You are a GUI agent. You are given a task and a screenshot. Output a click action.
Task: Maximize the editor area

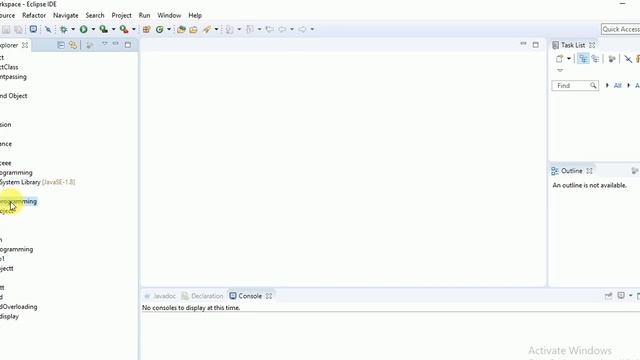(536, 45)
